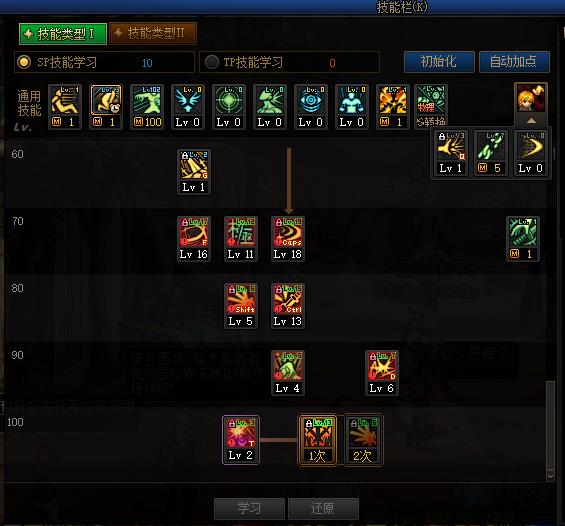
Task: Click the Lv 18 Caps skill icon
Action: pyautogui.click(x=288, y=239)
